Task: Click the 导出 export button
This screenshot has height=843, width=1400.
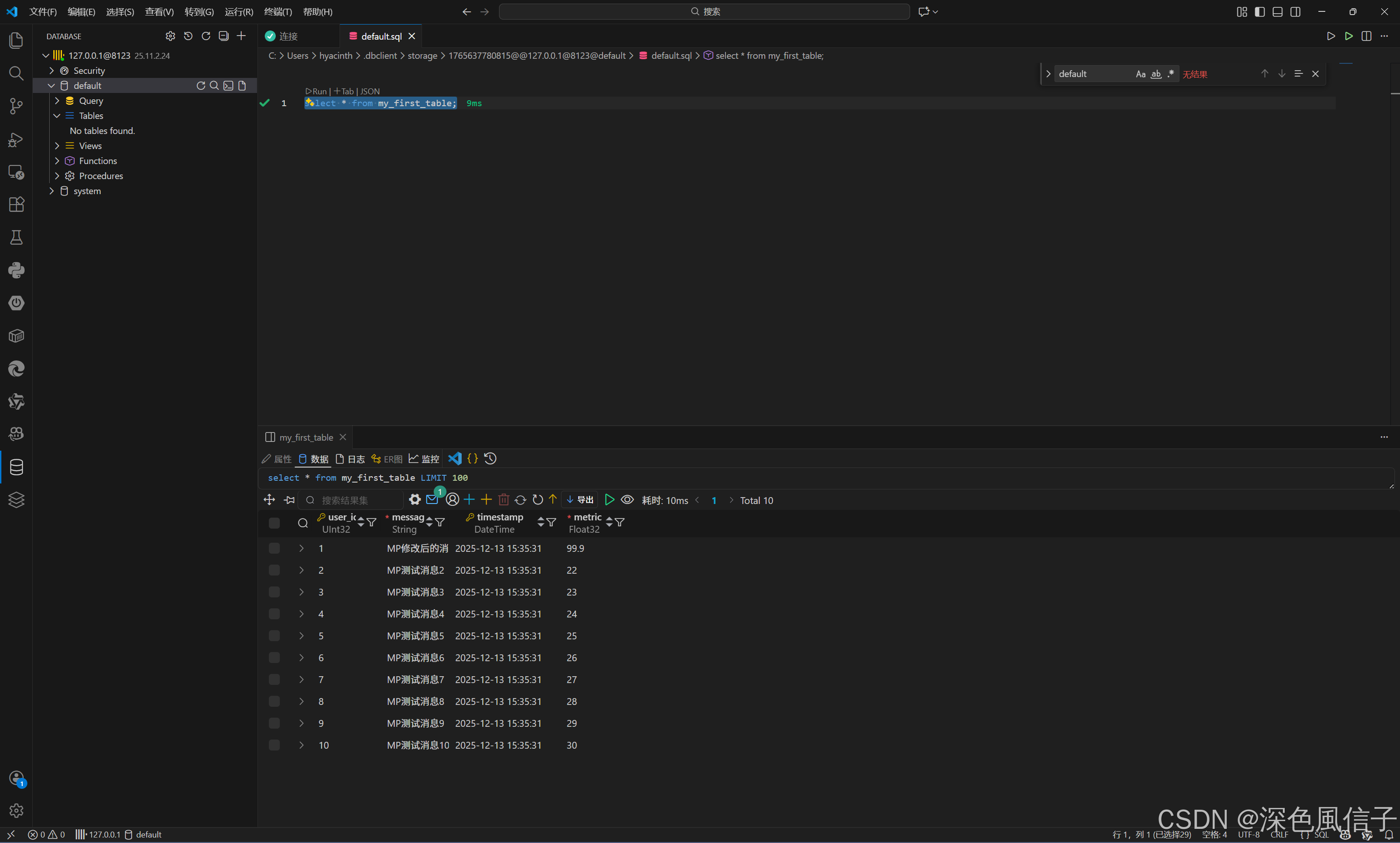Action: pos(581,500)
